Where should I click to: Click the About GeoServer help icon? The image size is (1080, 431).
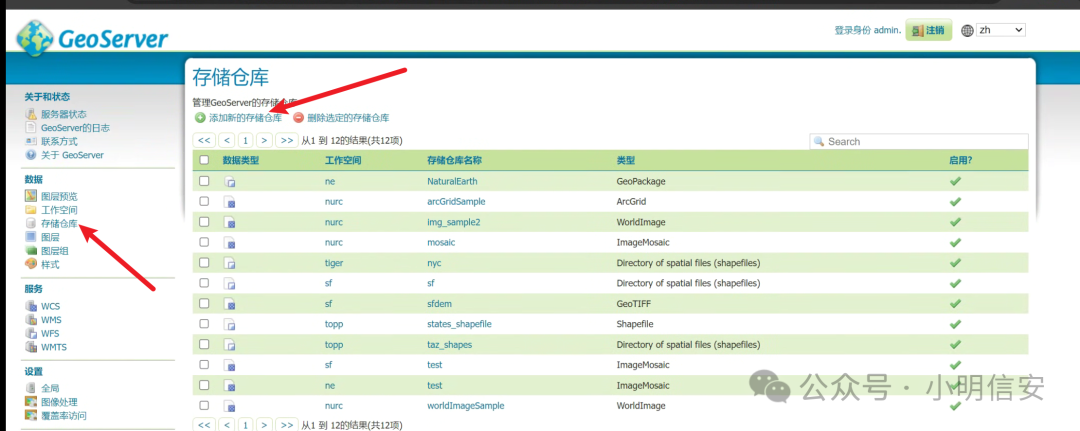pyautogui.click(x=31, y=155)
